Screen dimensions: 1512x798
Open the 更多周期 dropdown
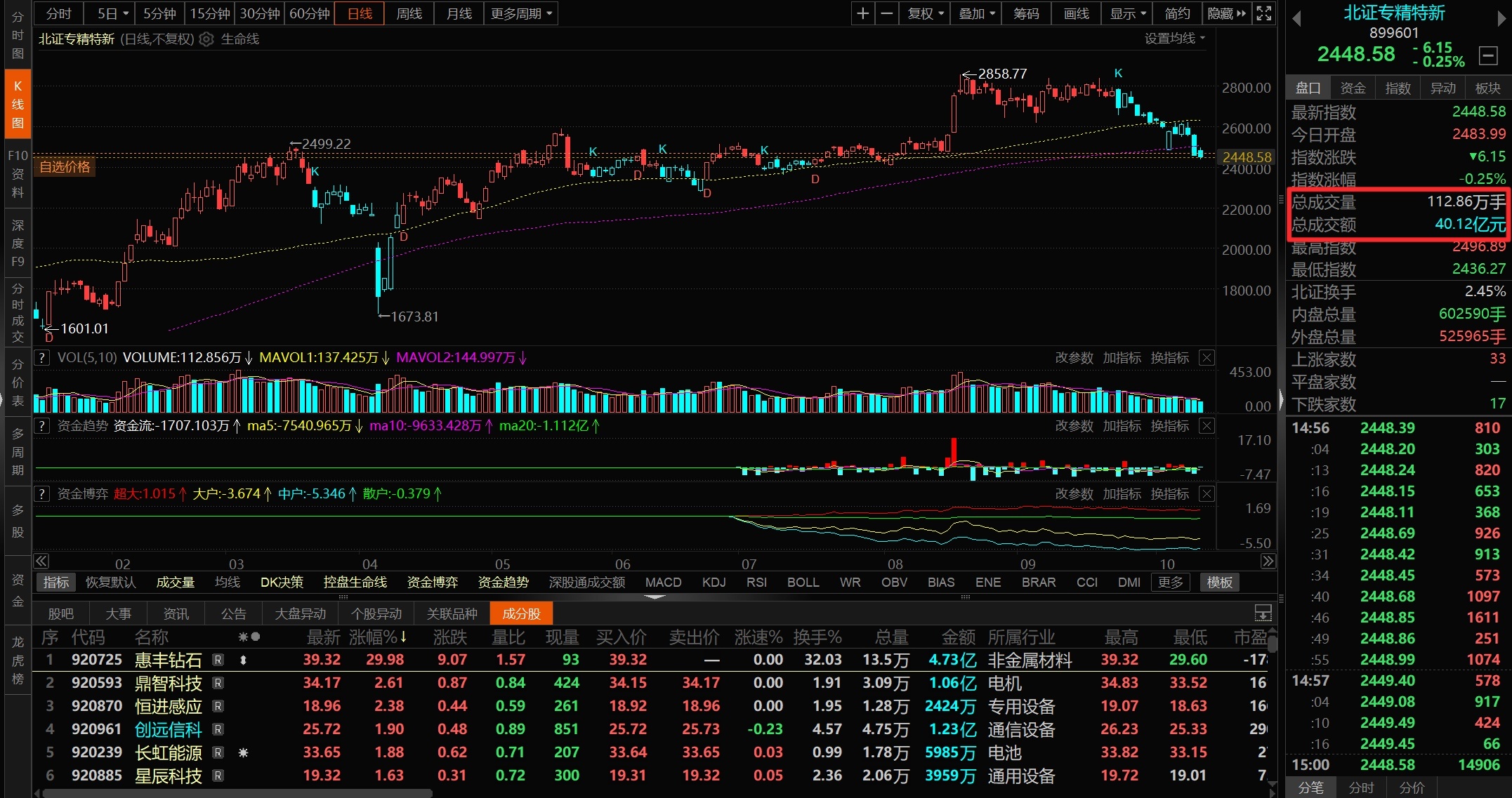(521, 13)
